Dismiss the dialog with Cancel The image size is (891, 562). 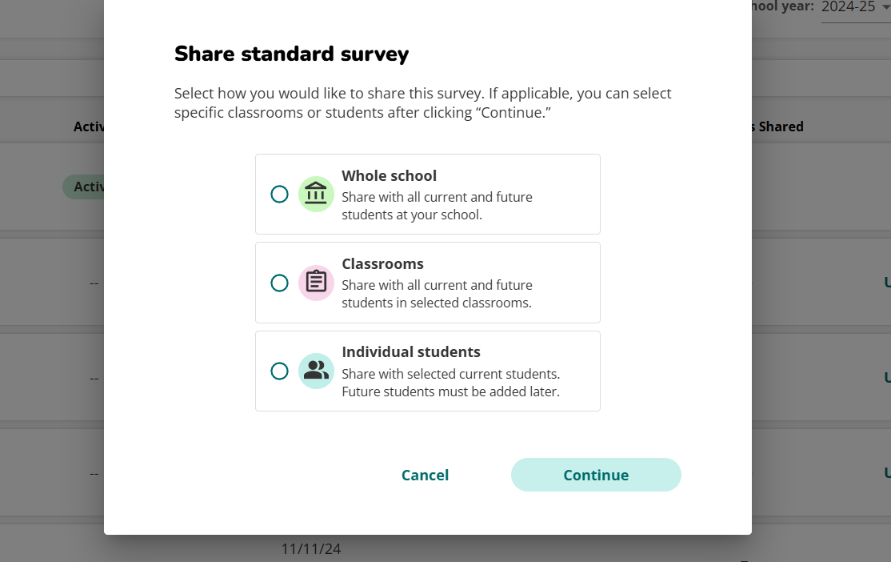click(x=425, y=475)
